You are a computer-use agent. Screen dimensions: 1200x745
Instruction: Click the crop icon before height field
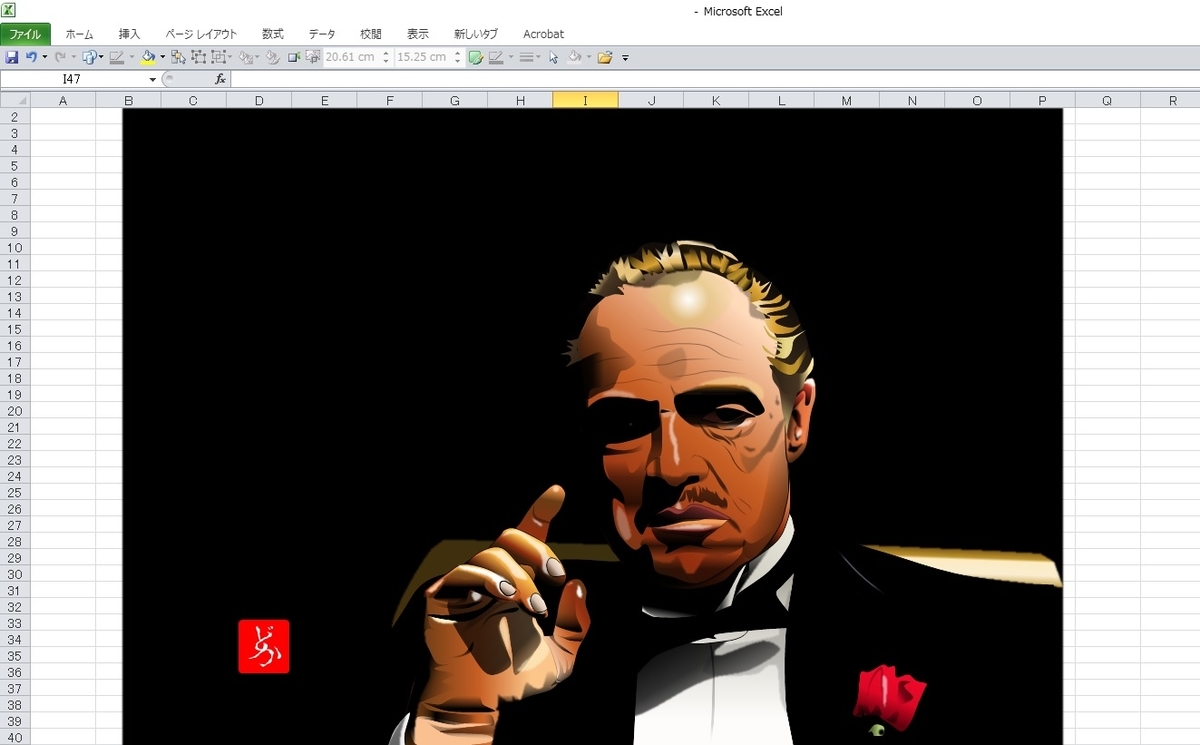313,57
